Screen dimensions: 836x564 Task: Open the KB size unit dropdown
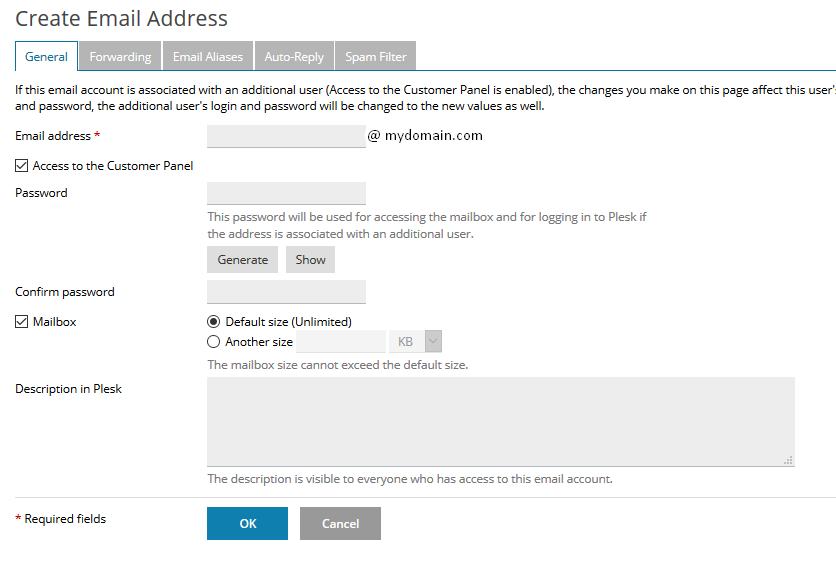click(415, 342)
